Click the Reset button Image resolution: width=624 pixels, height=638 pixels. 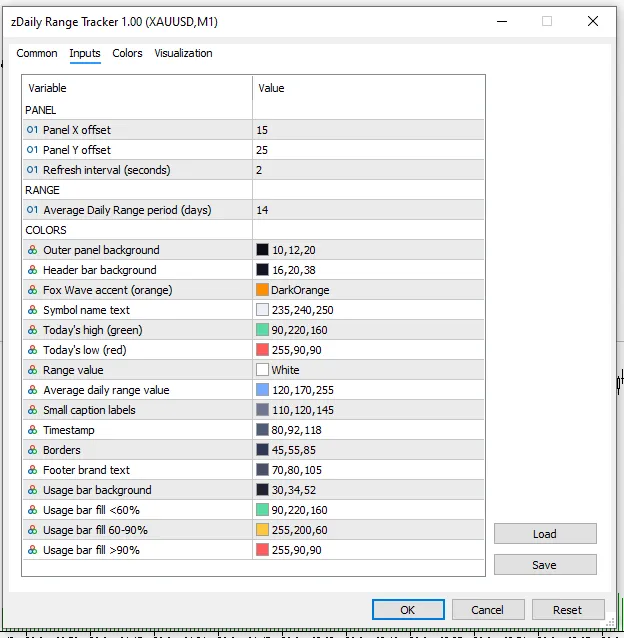568,610
